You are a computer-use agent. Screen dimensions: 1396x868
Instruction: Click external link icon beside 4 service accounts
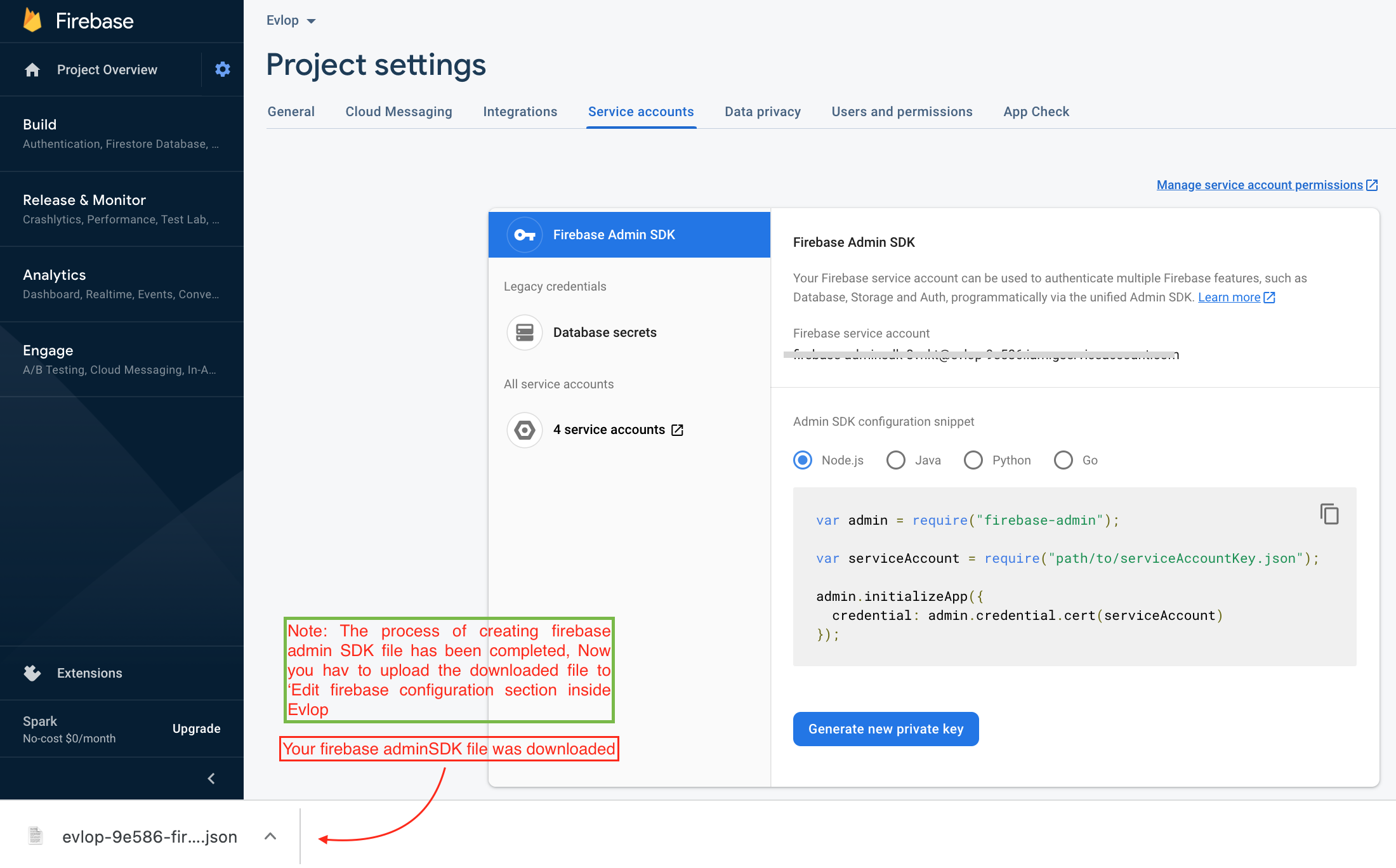(678, 430)
